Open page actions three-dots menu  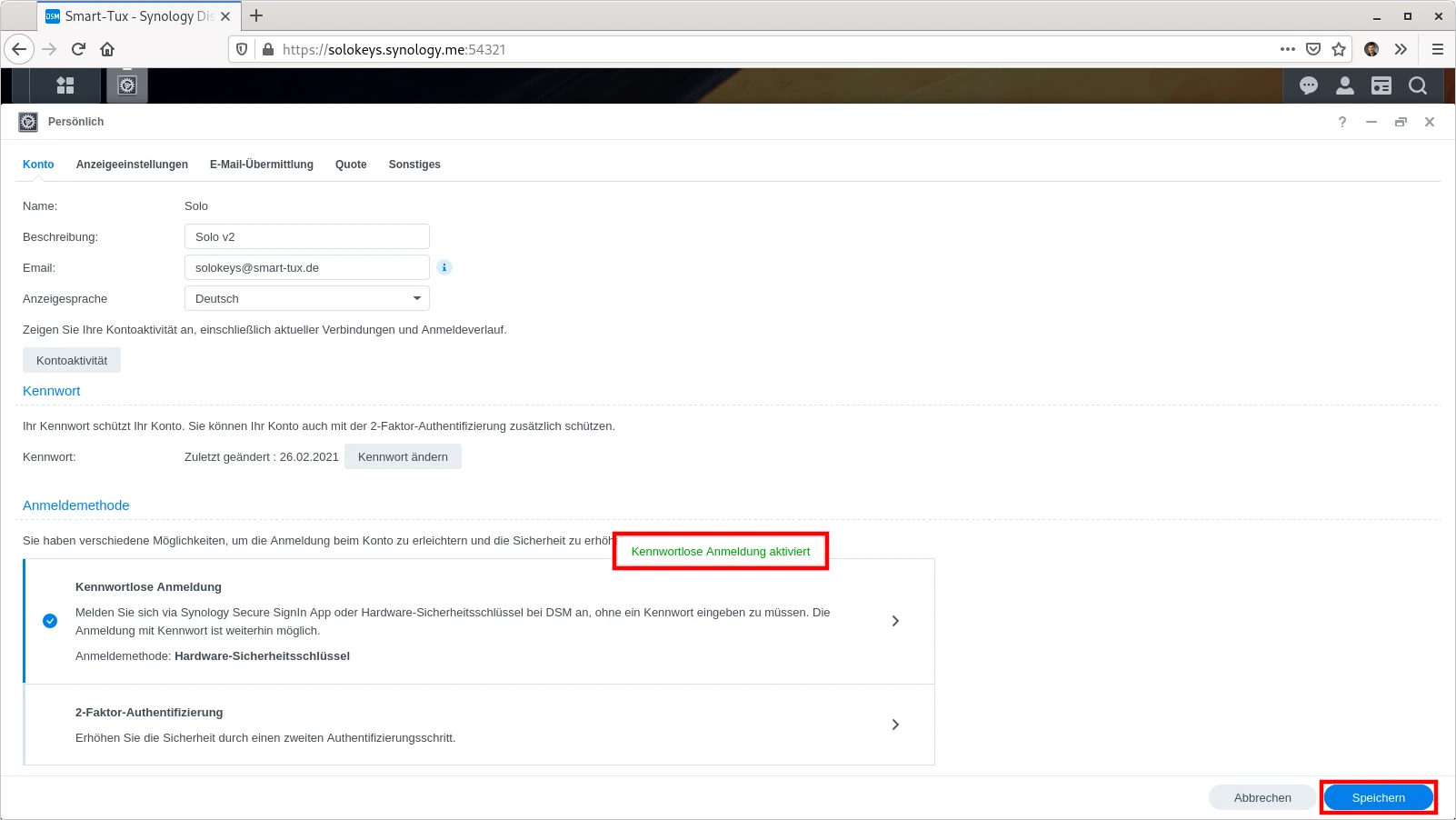[1288, 49]
